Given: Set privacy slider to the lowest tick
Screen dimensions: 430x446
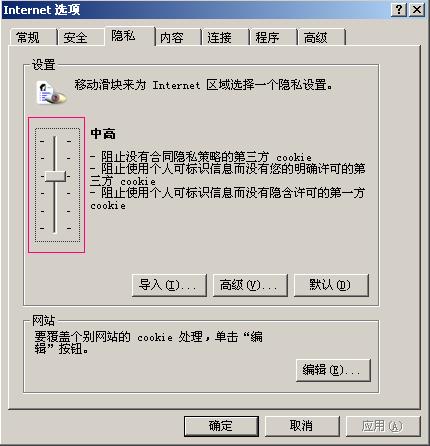Looking at the screenshot, I should [x=55, y=228].
